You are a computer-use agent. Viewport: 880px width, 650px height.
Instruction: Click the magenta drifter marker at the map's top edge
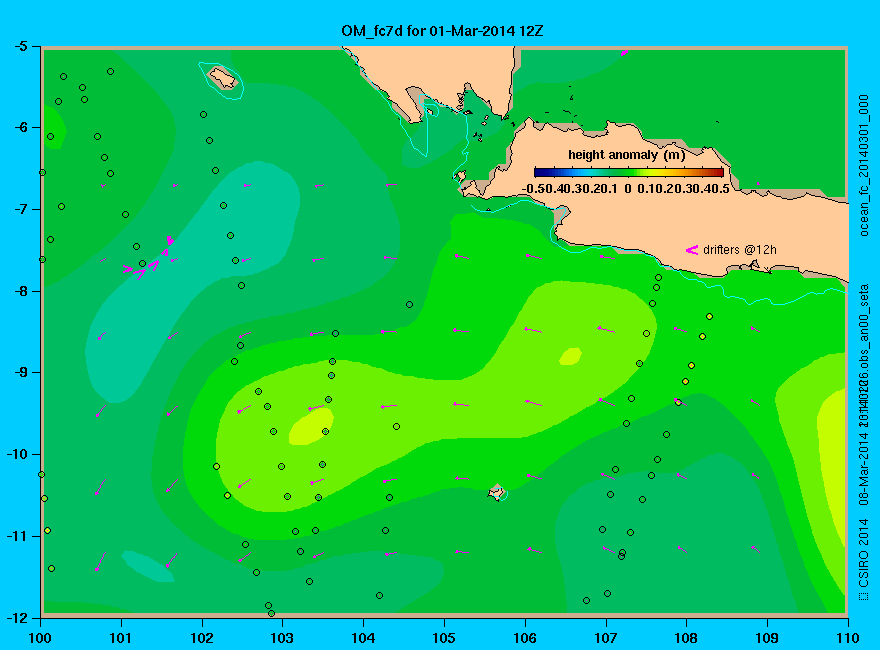pyautogui.click(x=625, y=53)
